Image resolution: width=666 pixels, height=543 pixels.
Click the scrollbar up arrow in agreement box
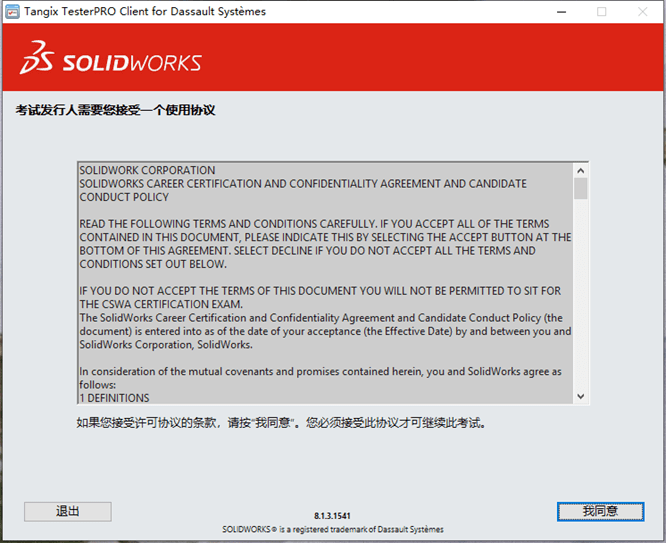coord(581,170)
